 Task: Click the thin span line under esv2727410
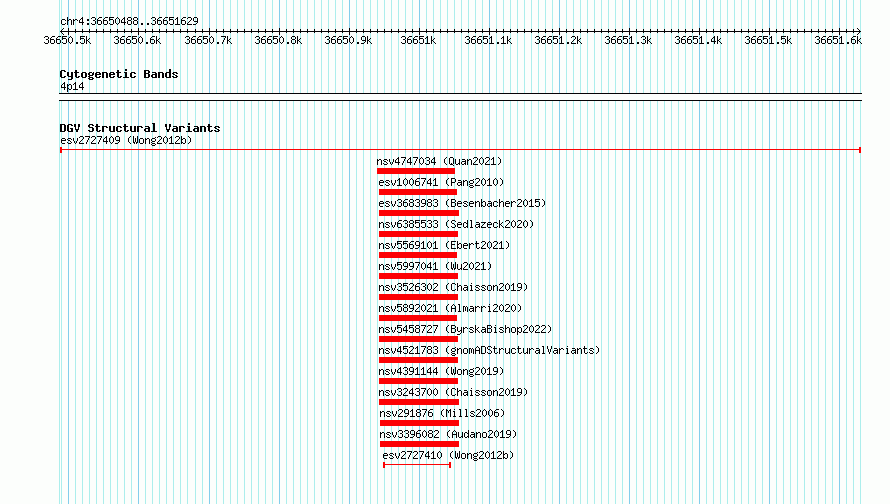(x=417, y=465)
